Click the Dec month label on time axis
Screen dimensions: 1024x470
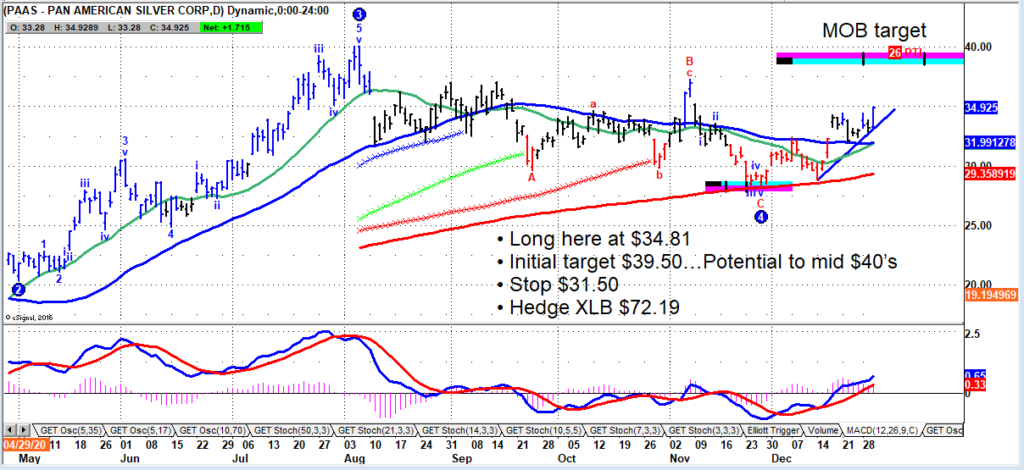tap(783, 458)
